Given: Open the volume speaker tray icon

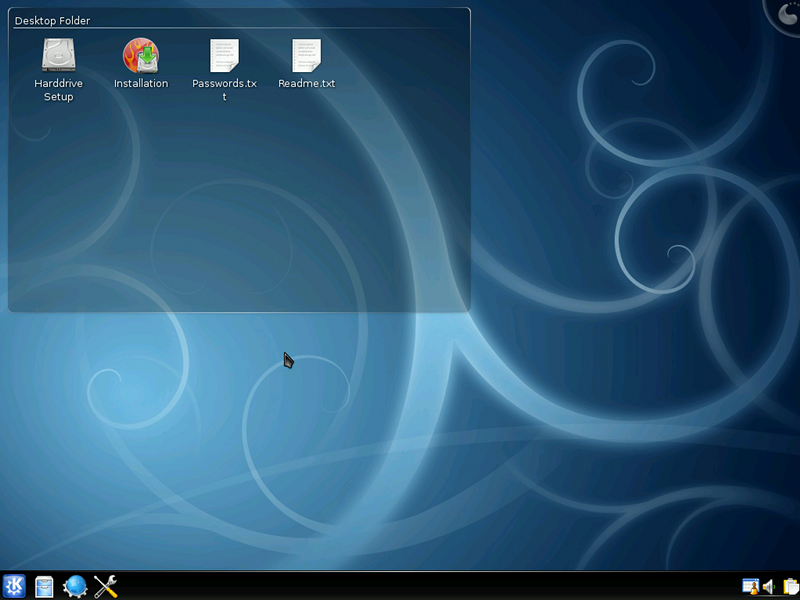Looking at the screenshot, I should point(769,587).
